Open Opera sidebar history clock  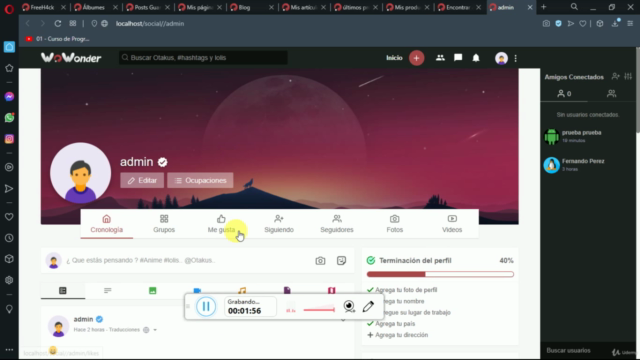[9, 238]
